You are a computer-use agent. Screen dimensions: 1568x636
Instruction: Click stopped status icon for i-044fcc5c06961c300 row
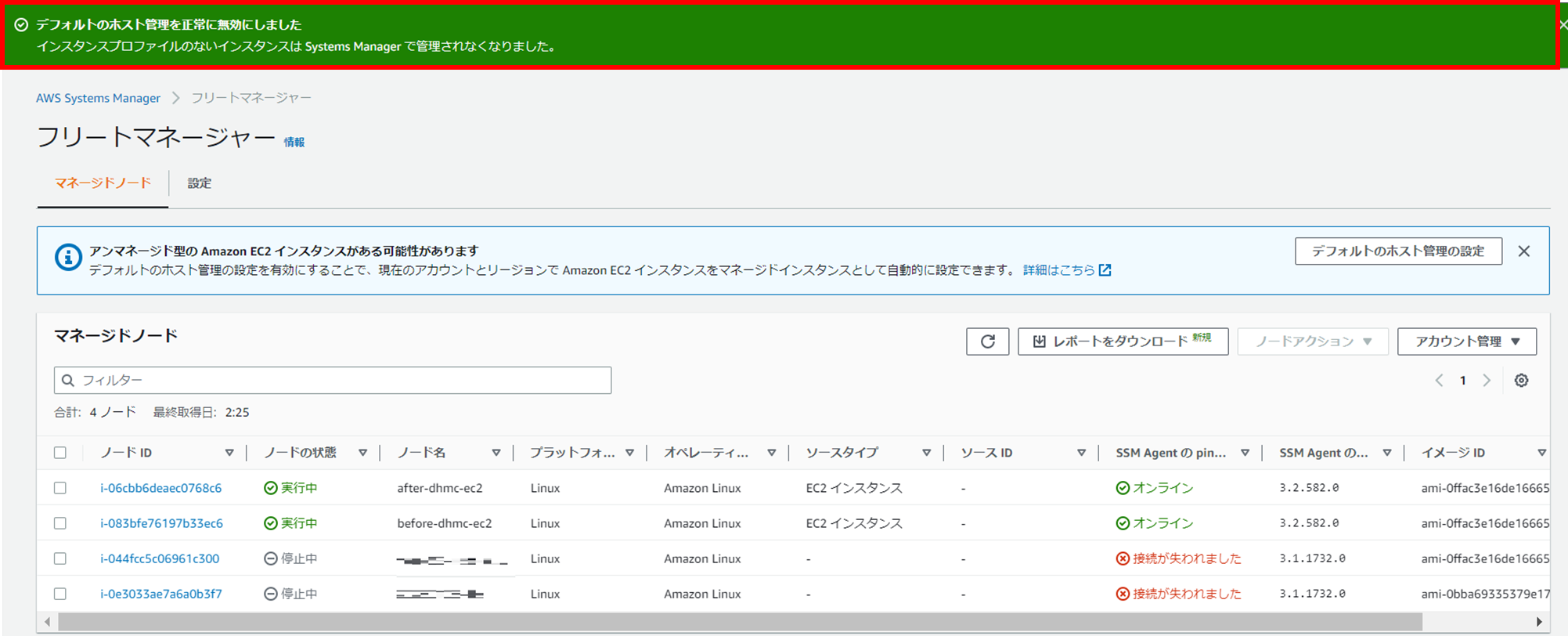(271, 558)
